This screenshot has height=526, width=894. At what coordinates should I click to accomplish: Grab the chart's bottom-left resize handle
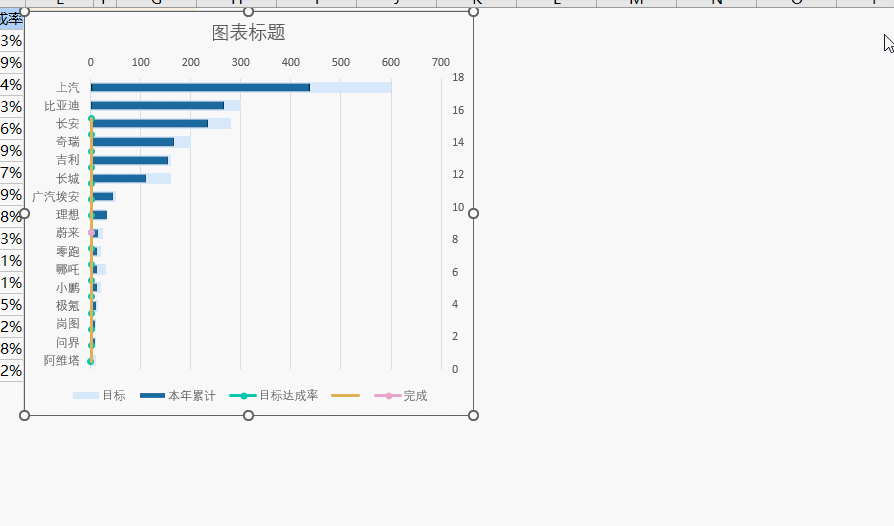25,415
